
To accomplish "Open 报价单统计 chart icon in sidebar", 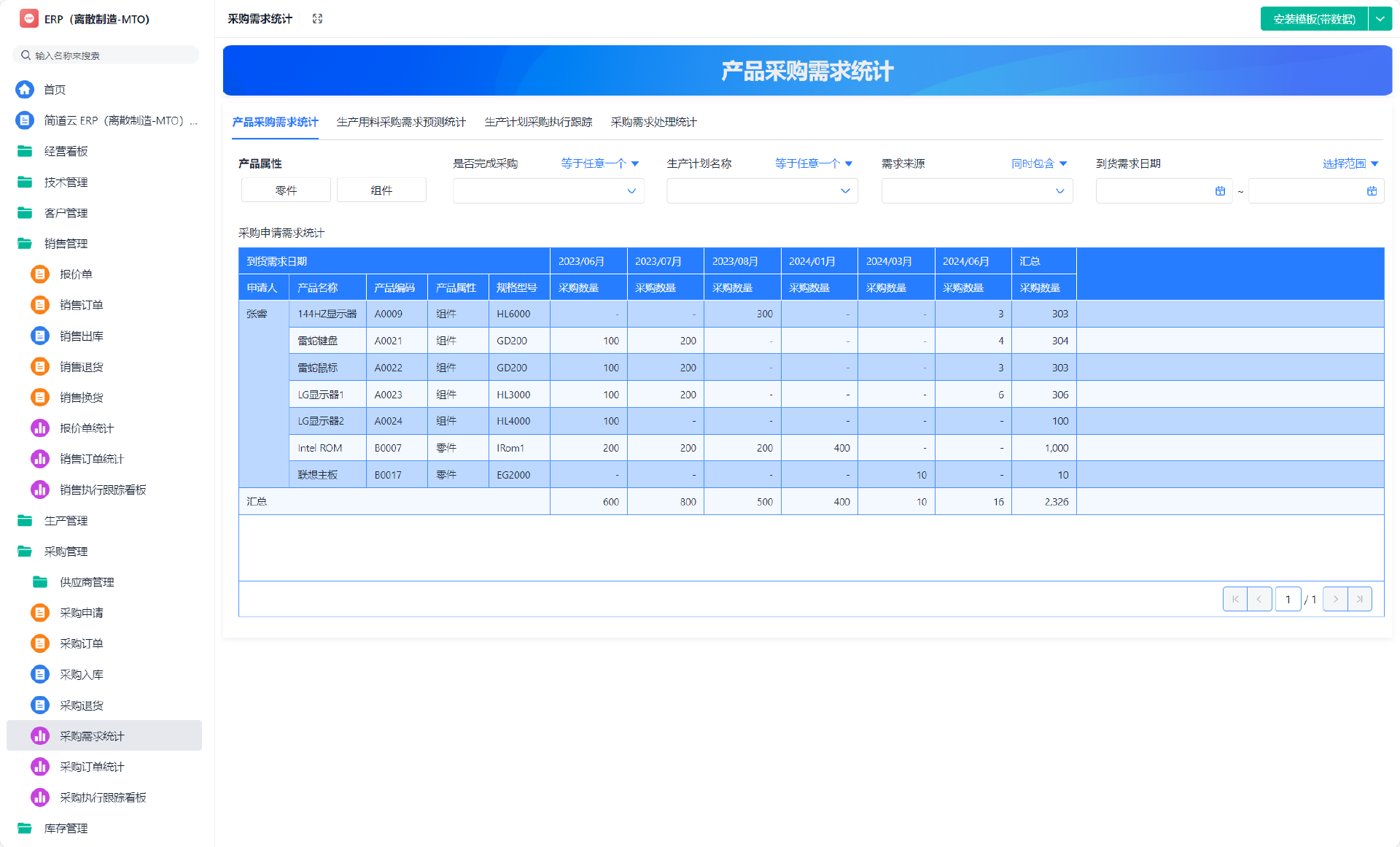I will 40,428.
